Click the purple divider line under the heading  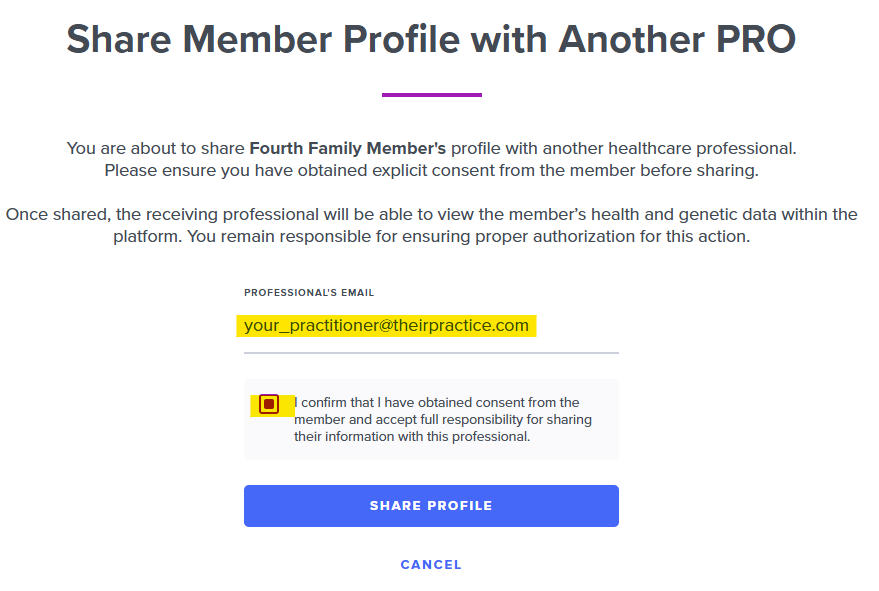coord(431,95)
